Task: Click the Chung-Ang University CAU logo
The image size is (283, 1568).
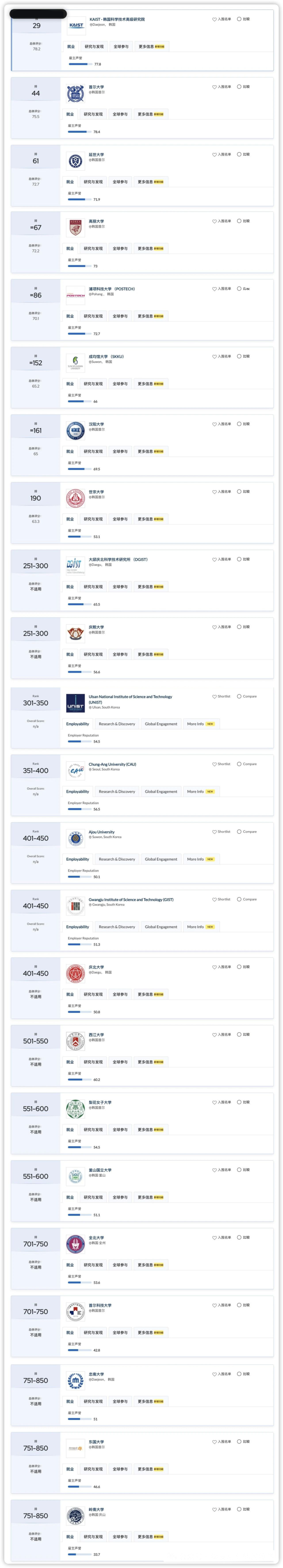Action: tap(75, 771)
